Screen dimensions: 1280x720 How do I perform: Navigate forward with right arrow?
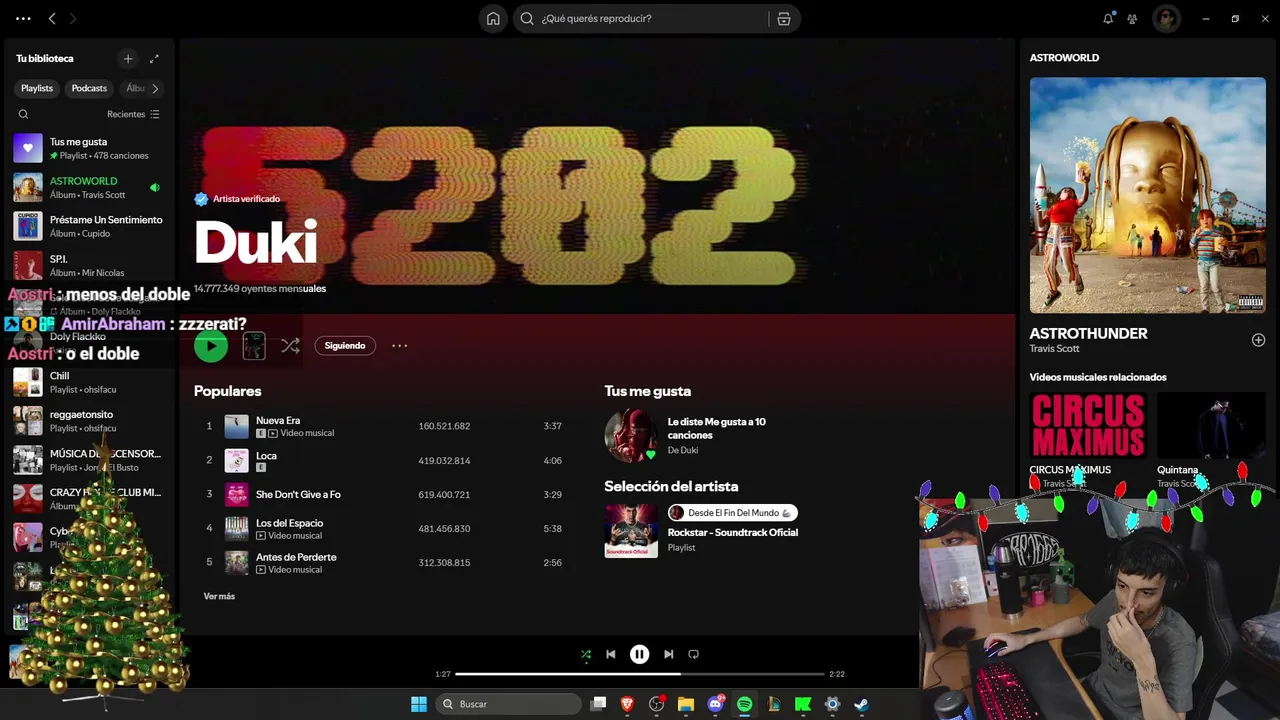click(72, 18)
